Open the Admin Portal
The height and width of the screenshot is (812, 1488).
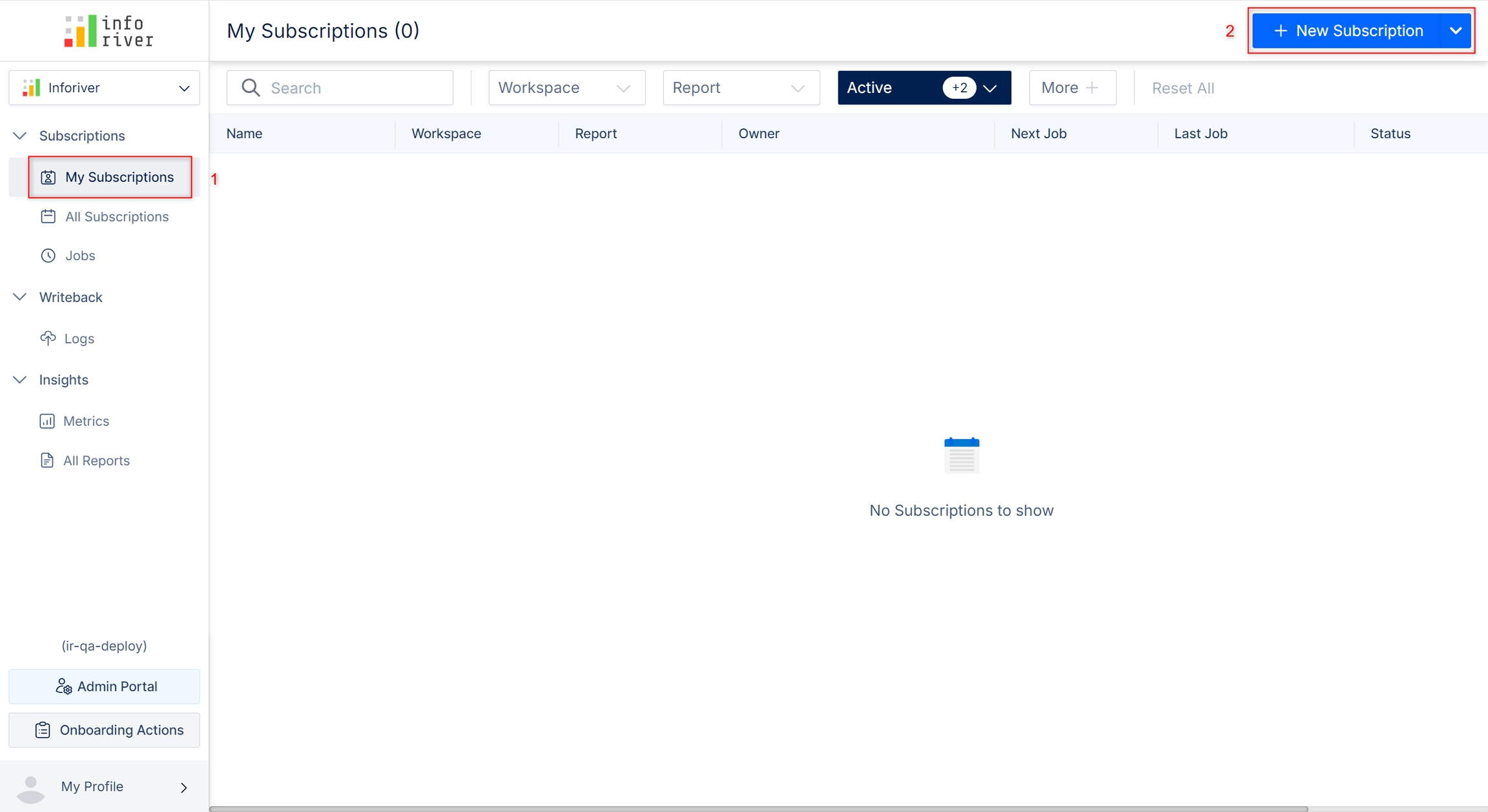pyautogui.click(x=104, y=686)
